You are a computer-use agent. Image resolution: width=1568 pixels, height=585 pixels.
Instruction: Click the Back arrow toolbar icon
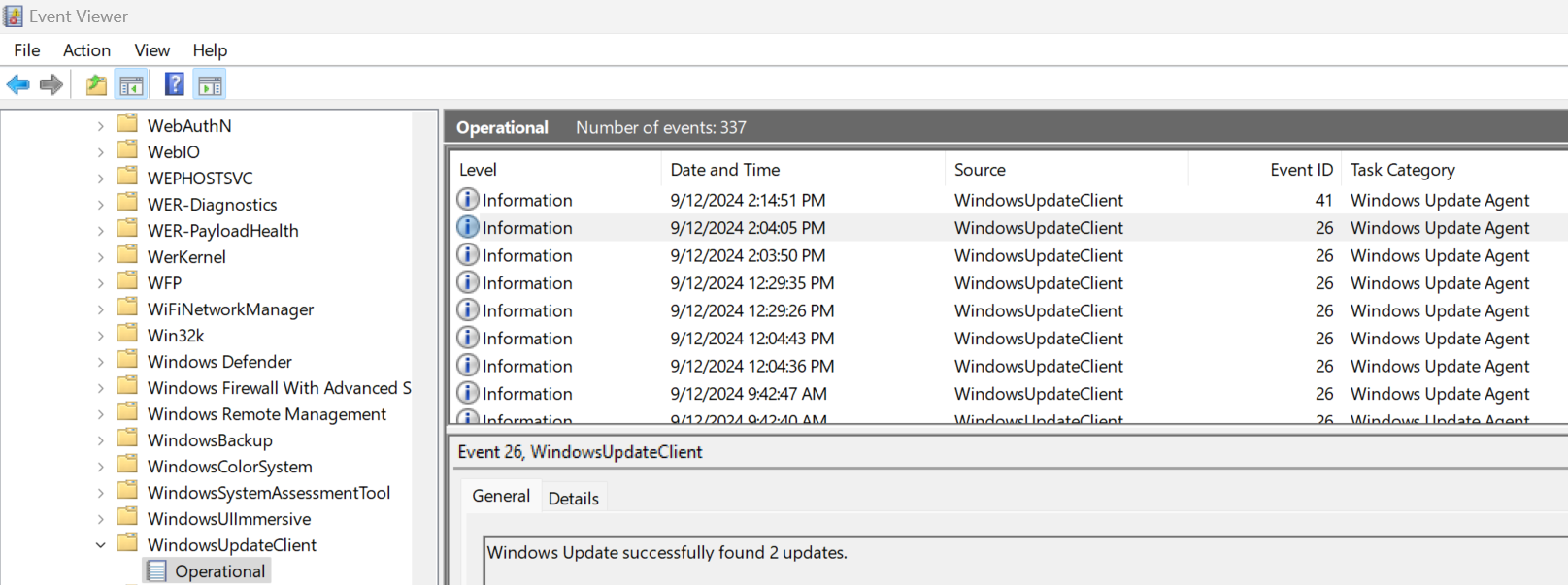click(x=17, y=85)
